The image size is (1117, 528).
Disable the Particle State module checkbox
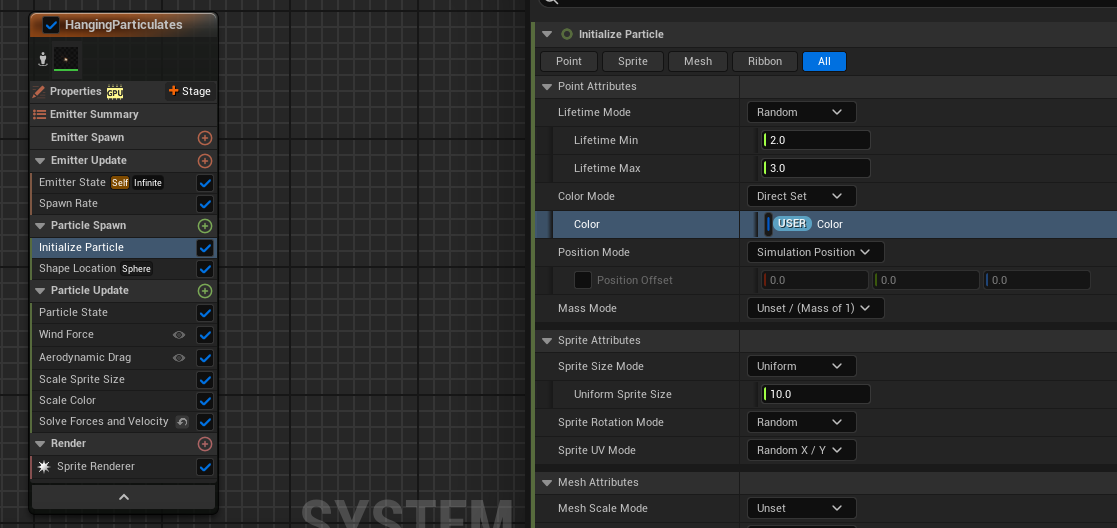[x=205, y=313]
